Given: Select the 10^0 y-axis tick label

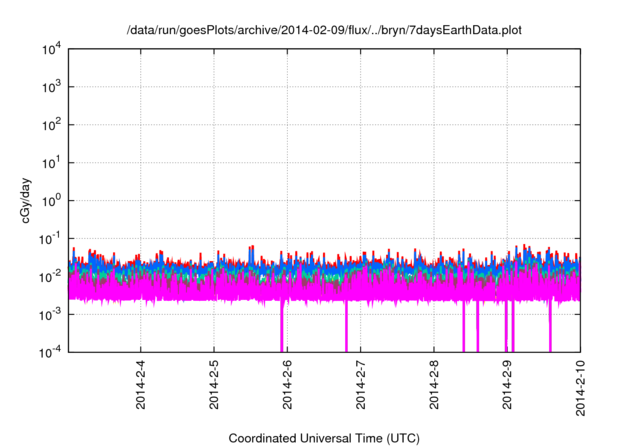Looking at the screenshot, I should pyautogui.click(x=51, y=200).
